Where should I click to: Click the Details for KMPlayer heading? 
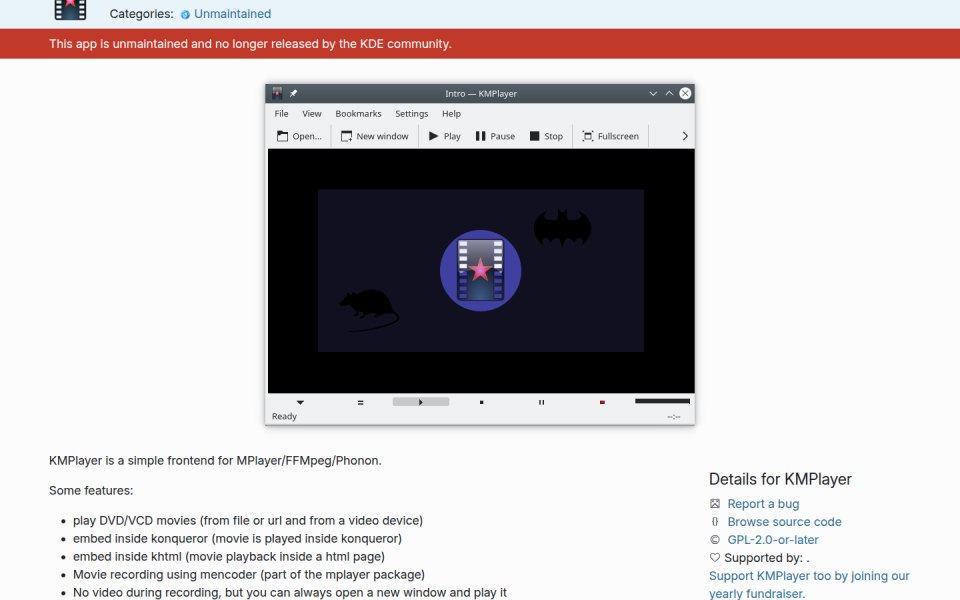tap(780, 479)
